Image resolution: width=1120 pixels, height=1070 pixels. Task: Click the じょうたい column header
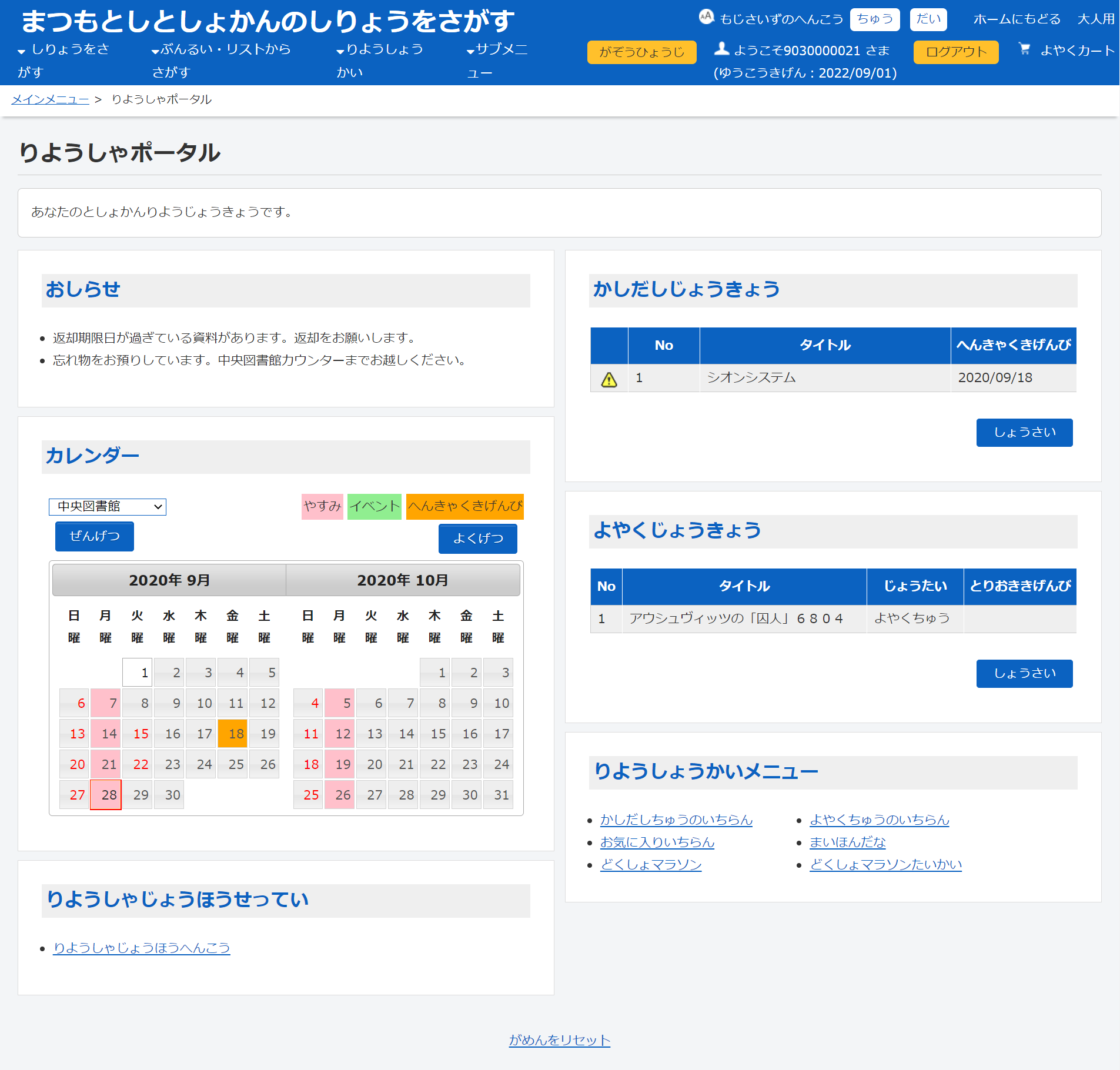pos(915,587)
